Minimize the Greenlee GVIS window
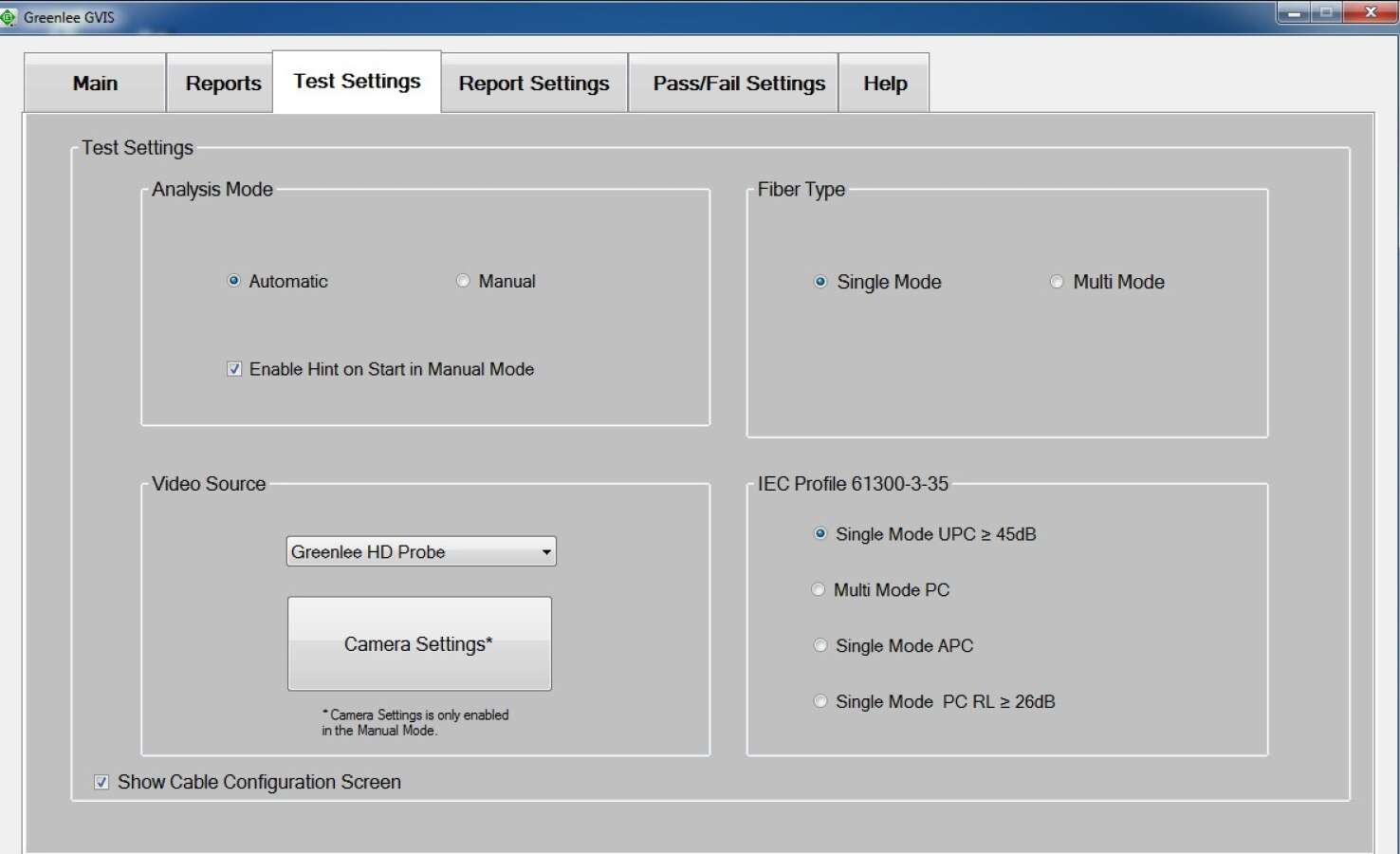Screen dimensions: 1400x854 (1294, 12)
